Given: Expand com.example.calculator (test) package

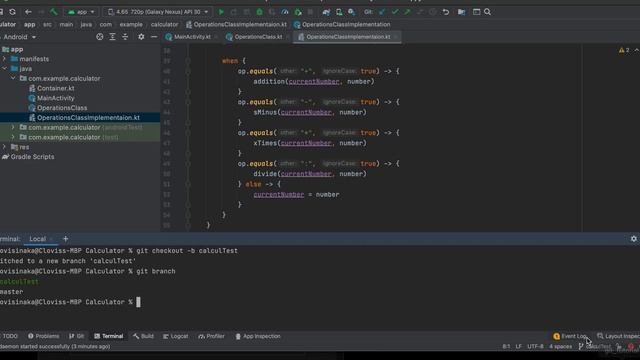Looking at the screenshot, I should click(x=13, y=137).
